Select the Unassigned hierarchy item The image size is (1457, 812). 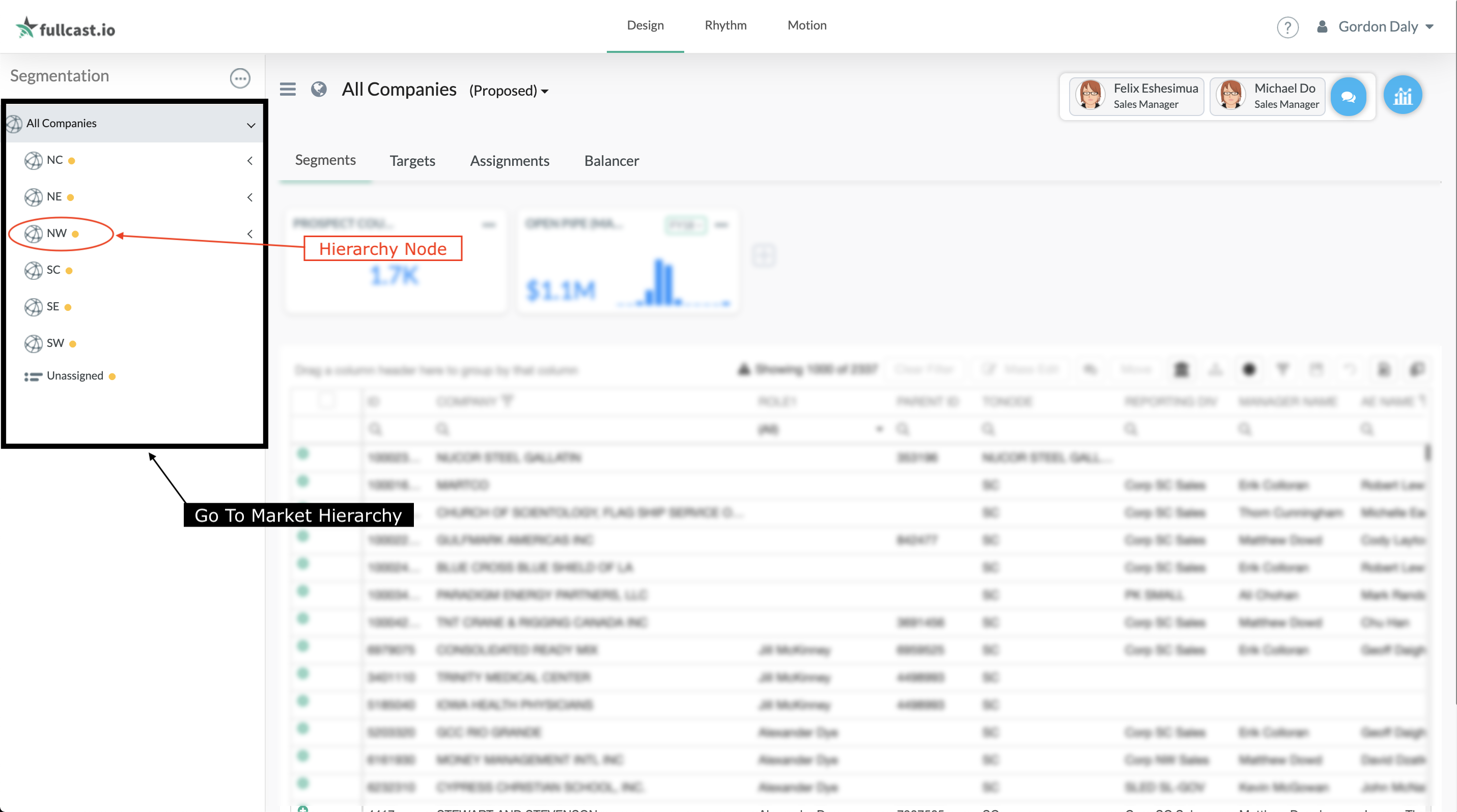[x=75, y=376]
